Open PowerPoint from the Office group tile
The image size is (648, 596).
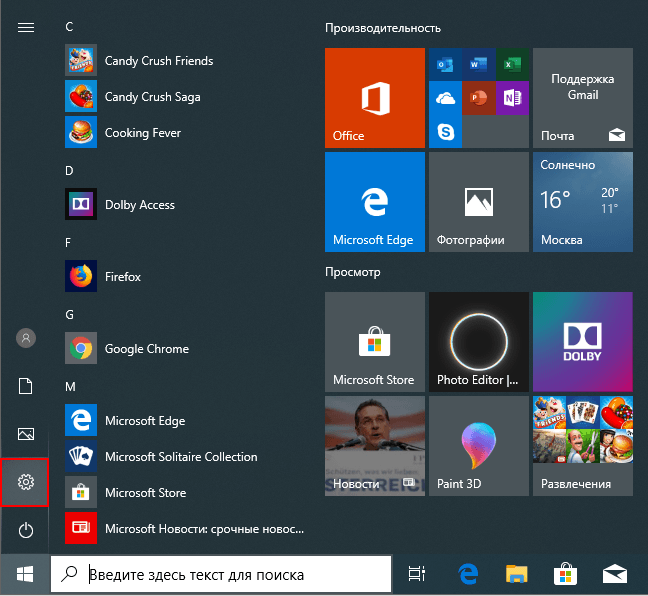pos(479,98)
